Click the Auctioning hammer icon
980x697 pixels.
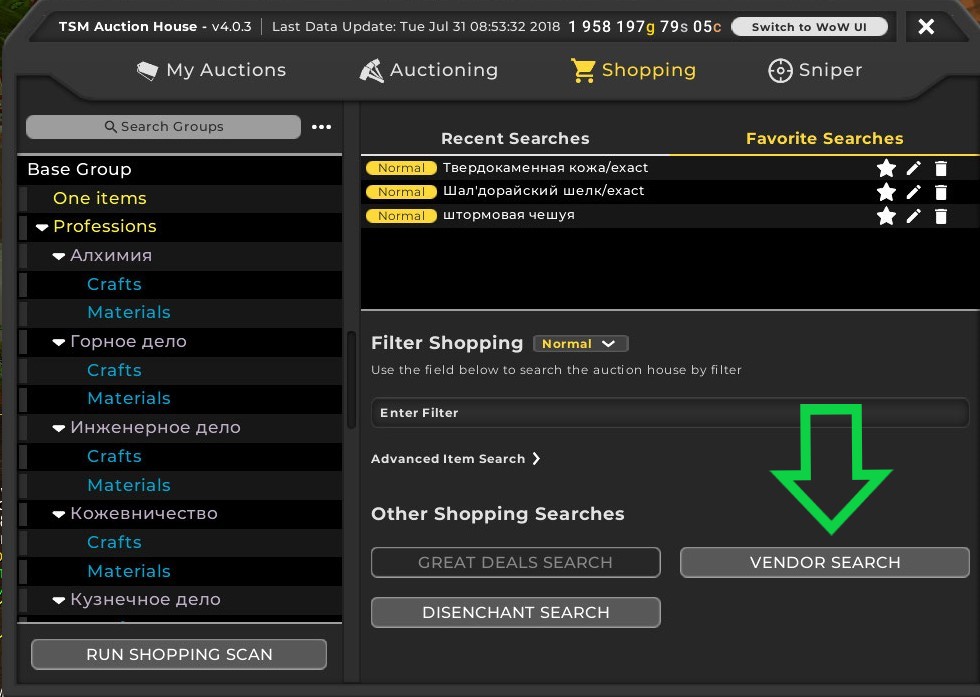371,71
